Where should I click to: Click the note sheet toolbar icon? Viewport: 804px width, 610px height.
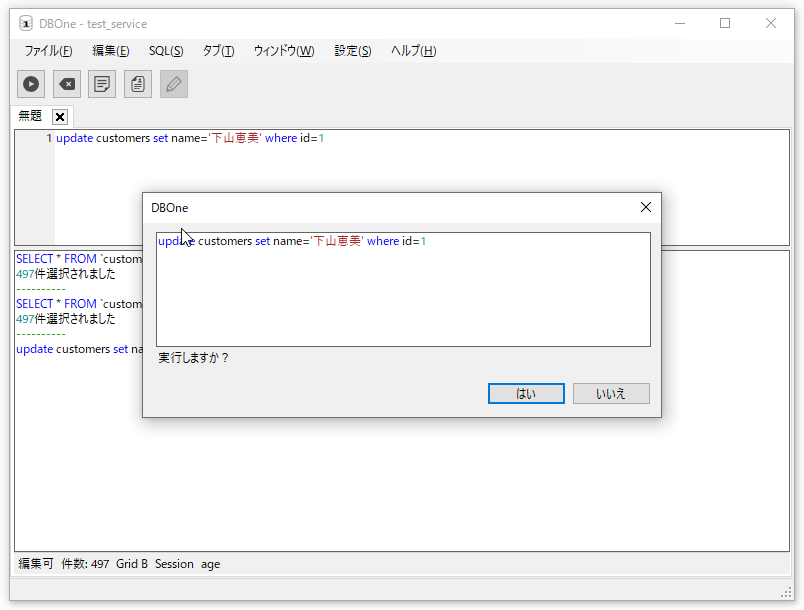102,85
